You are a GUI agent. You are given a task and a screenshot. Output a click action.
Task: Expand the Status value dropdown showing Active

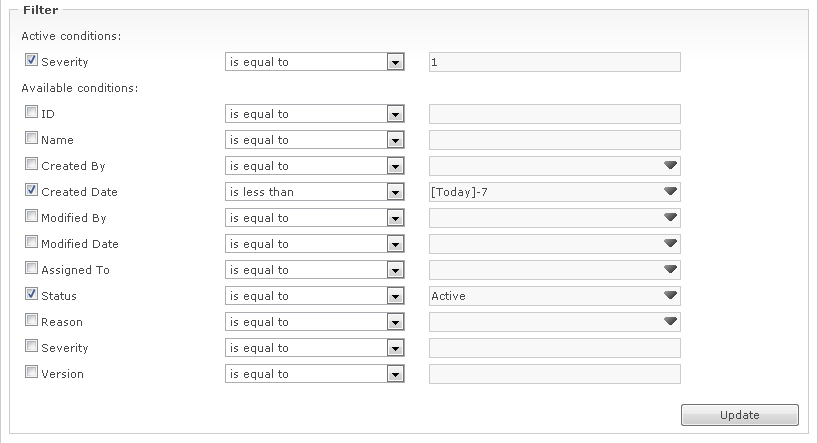coord(670,296)
